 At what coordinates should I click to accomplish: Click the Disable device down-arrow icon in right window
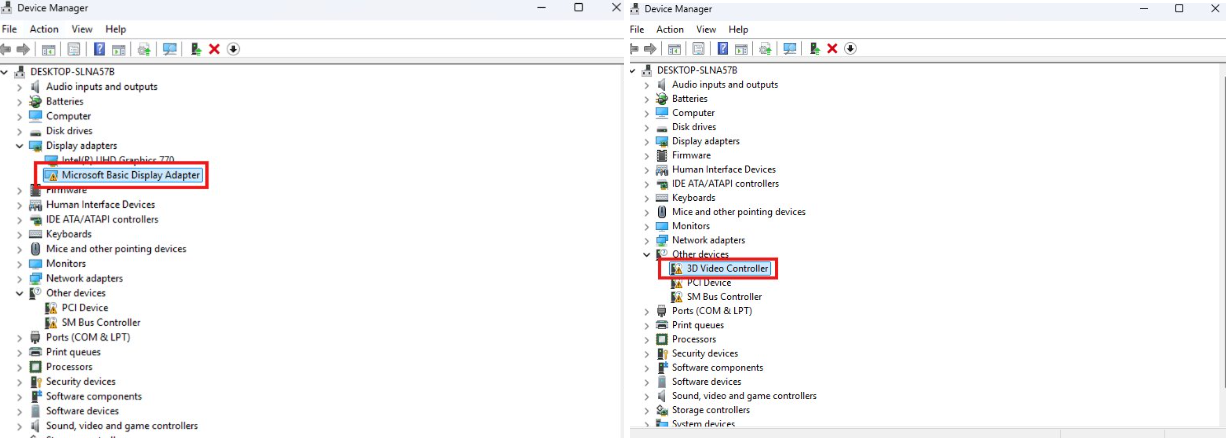[850, 48]
